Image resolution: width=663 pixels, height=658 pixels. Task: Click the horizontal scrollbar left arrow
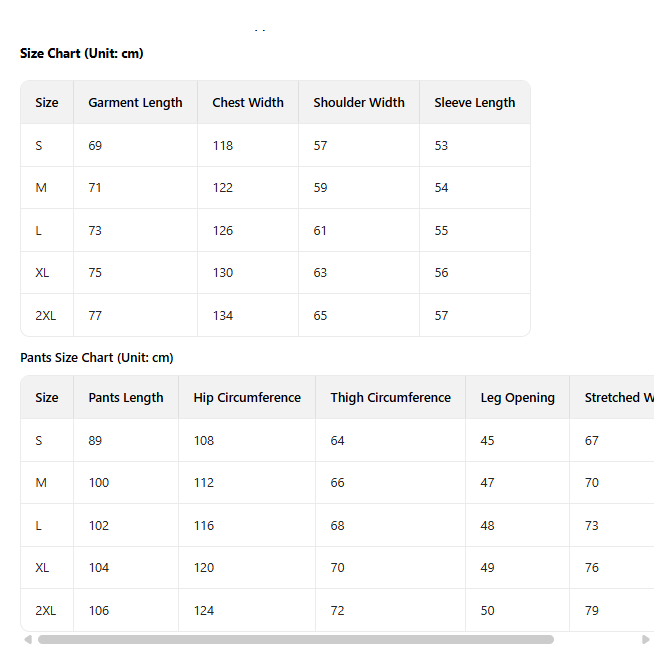[28, 639]
